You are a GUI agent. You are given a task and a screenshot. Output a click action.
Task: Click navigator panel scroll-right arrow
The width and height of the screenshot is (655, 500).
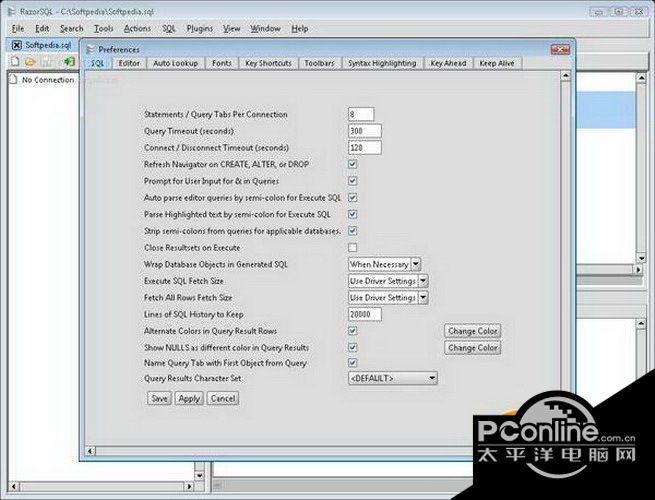point(189,487)
